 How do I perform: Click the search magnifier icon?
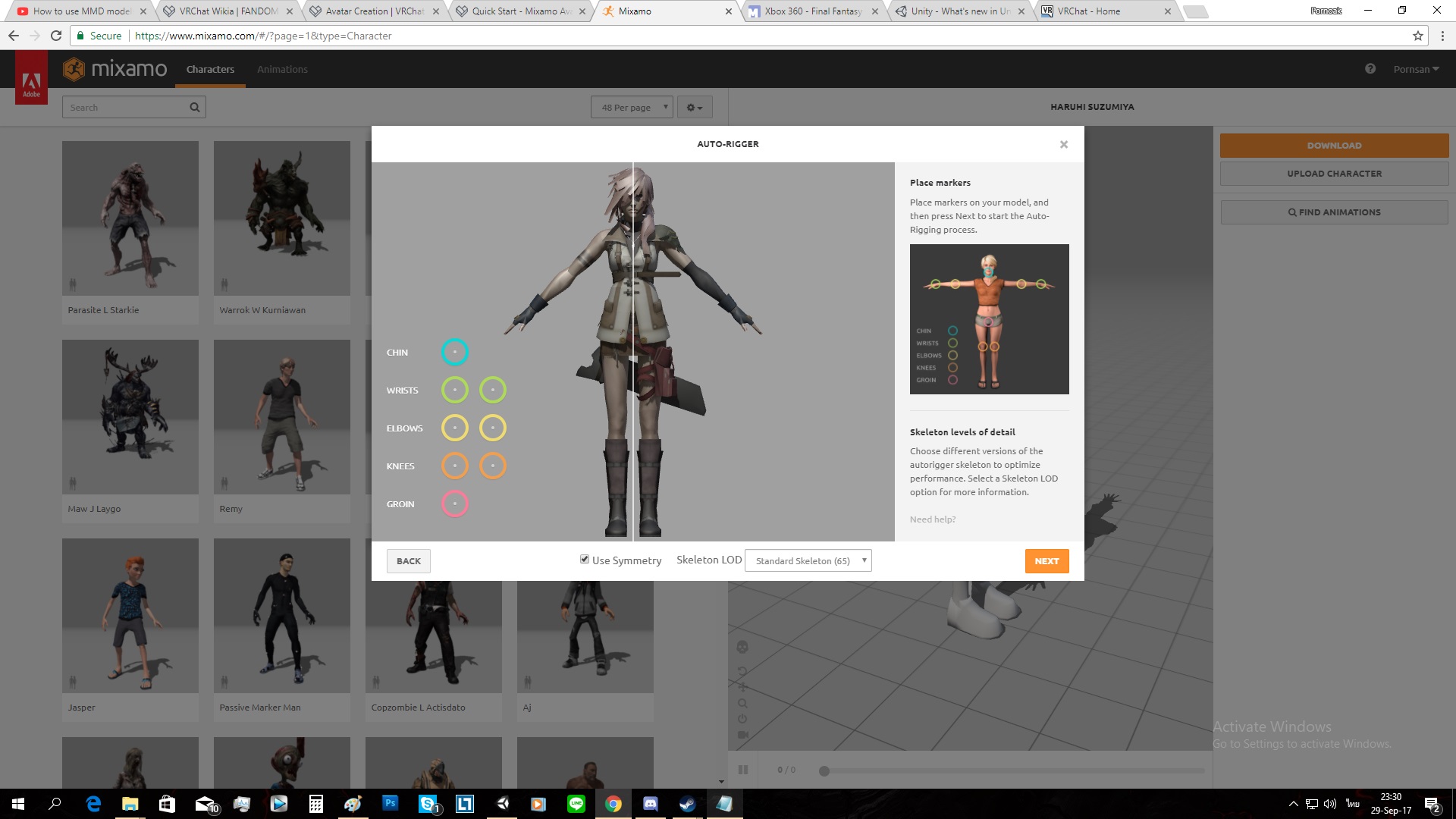pos(194,107)
